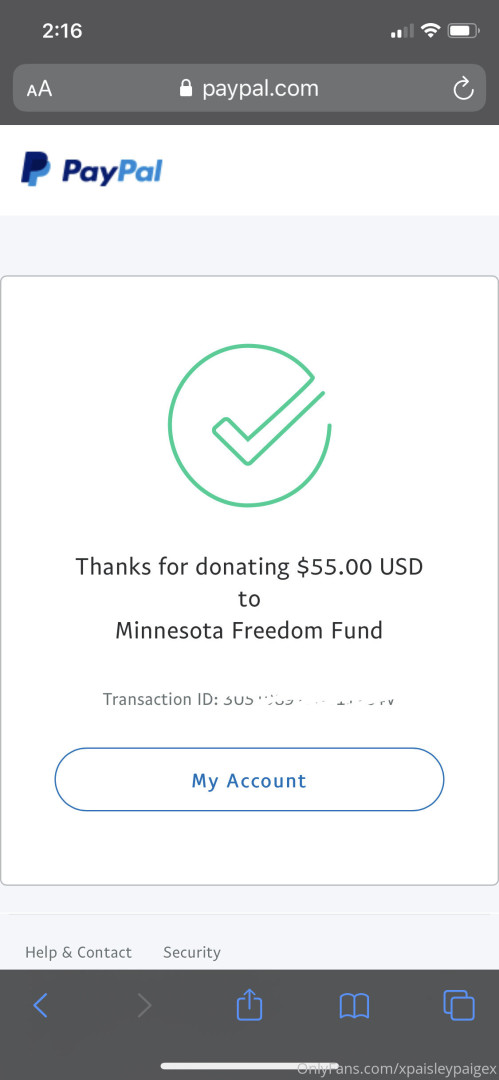
Task: Tap the cellular signal bars icon
Action: (403, 31)
